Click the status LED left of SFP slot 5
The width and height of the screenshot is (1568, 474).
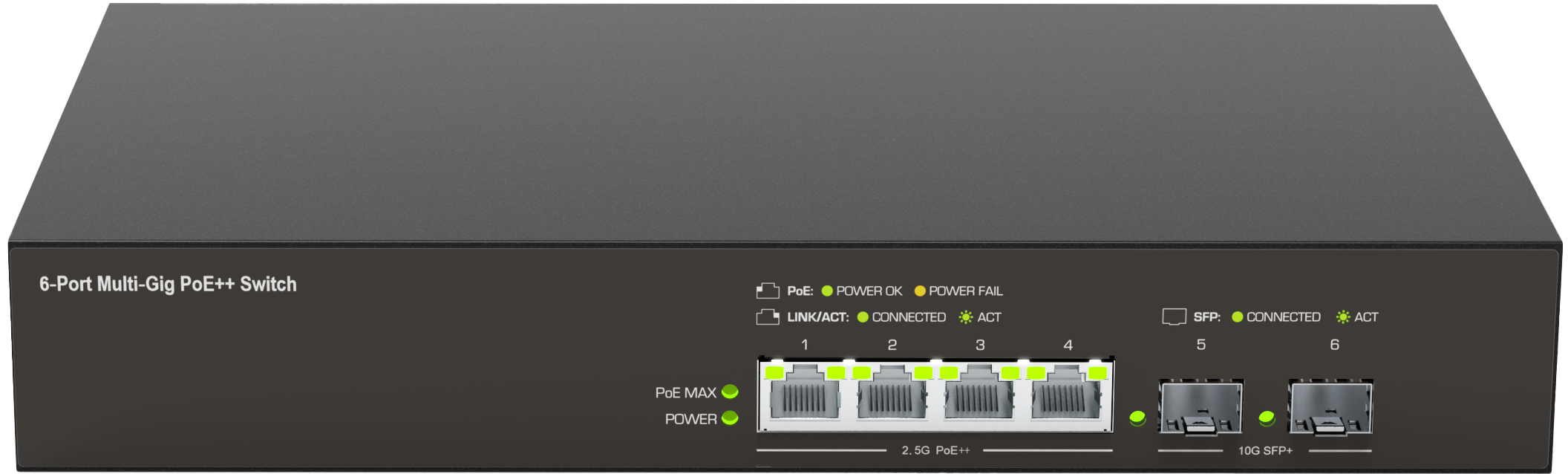click(x=1137, y=418)
